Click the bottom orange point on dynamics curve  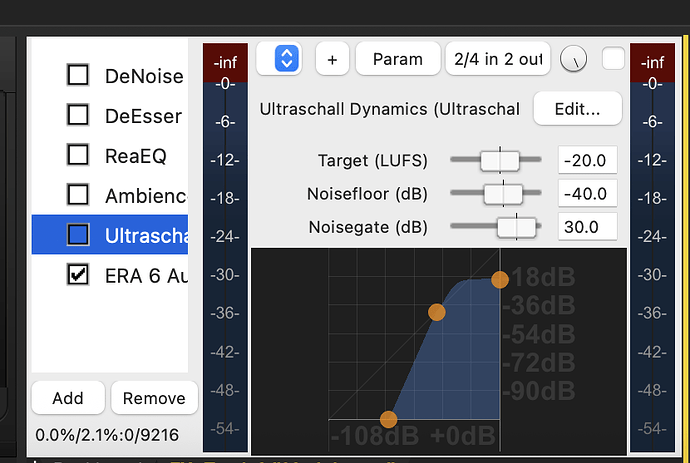[x=388, y=419]
